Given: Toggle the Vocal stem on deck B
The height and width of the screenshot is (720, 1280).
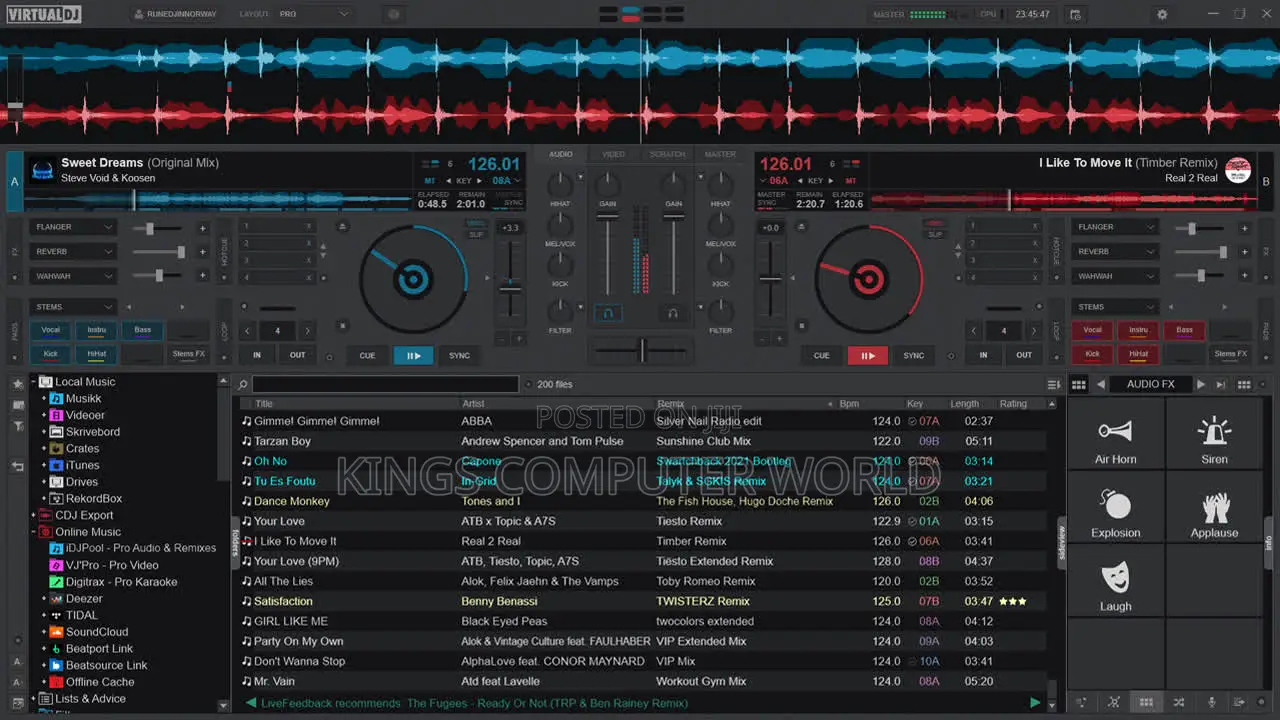Looking at the screenshot, I should [1092, 330].
